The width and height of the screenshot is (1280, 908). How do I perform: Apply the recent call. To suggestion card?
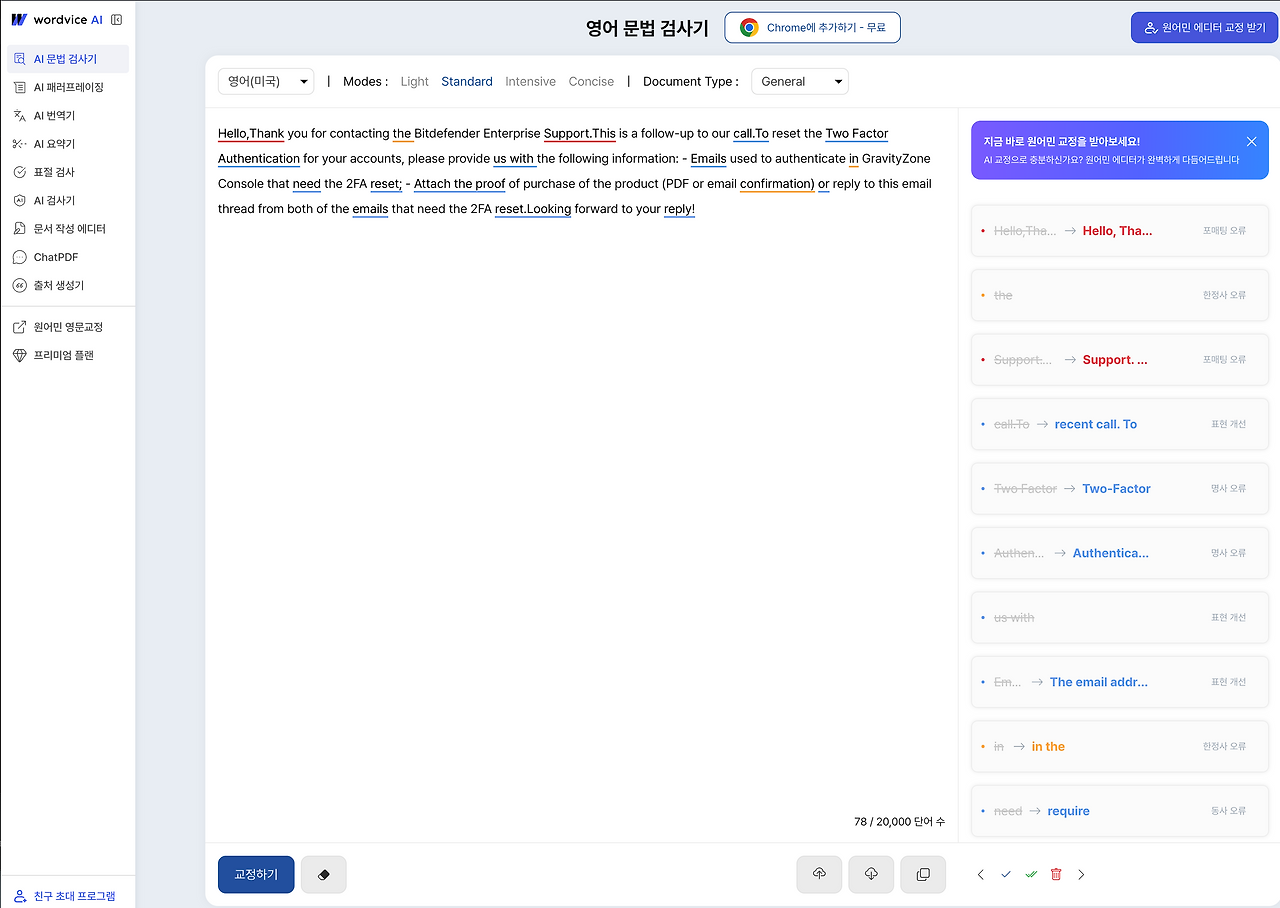pyautogui.click(x=1119, y=423)
